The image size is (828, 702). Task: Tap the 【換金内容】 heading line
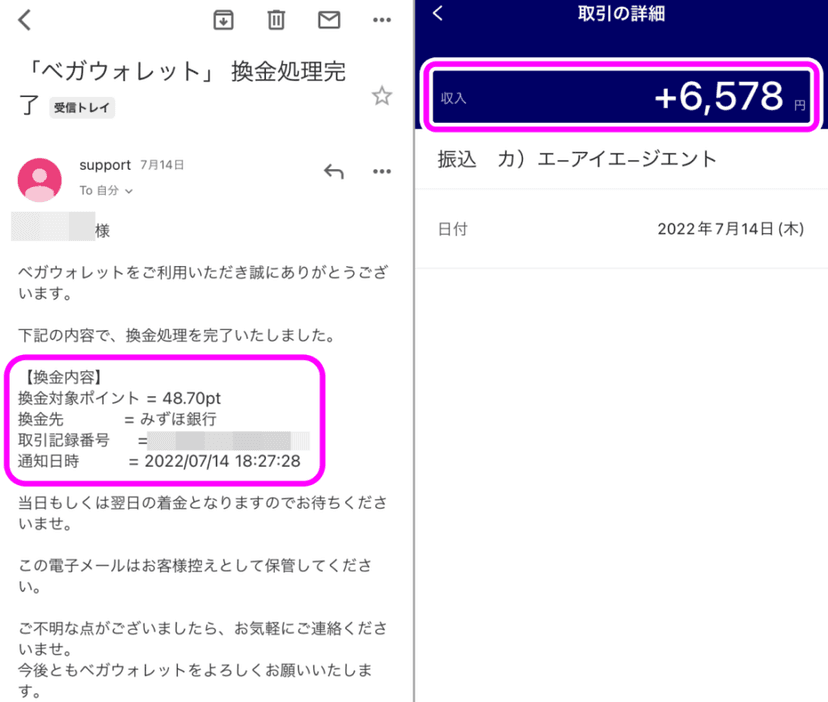(x=63, y=377)
